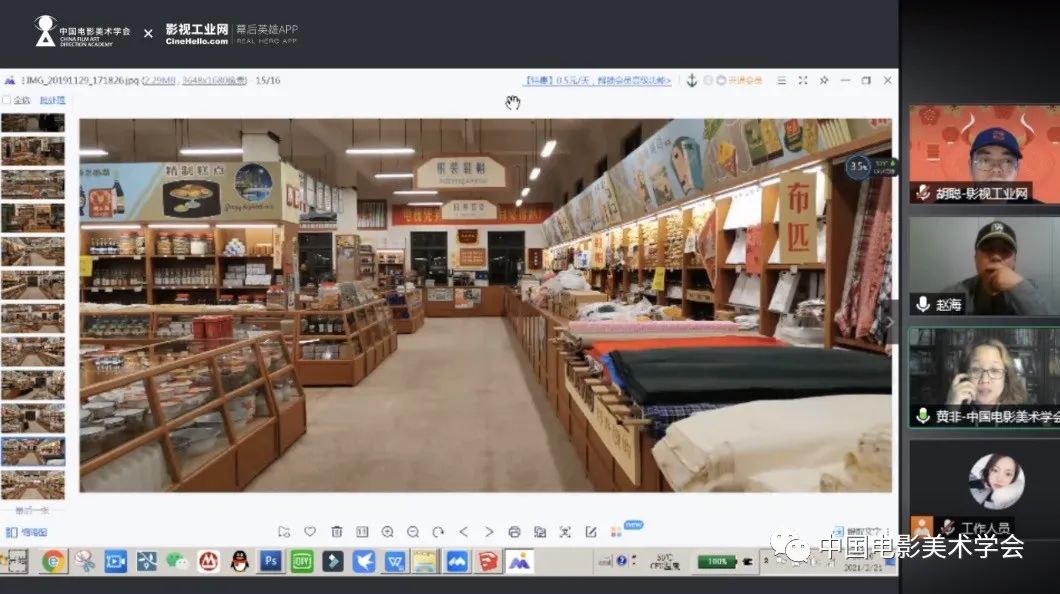The width and height of the screenshot is (1060, 594).
Task: Delete the image with the trash icon
Action: [336, 532]
